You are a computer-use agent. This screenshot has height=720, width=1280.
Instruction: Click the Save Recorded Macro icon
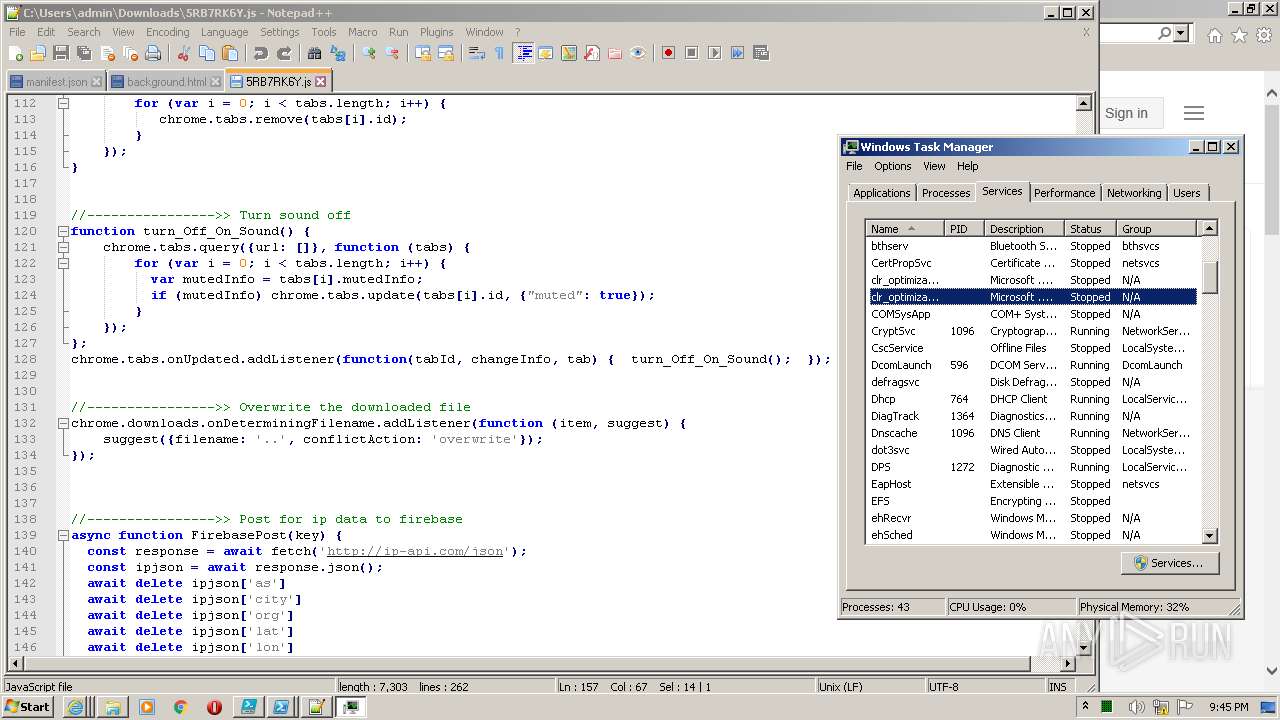(760, 53)
